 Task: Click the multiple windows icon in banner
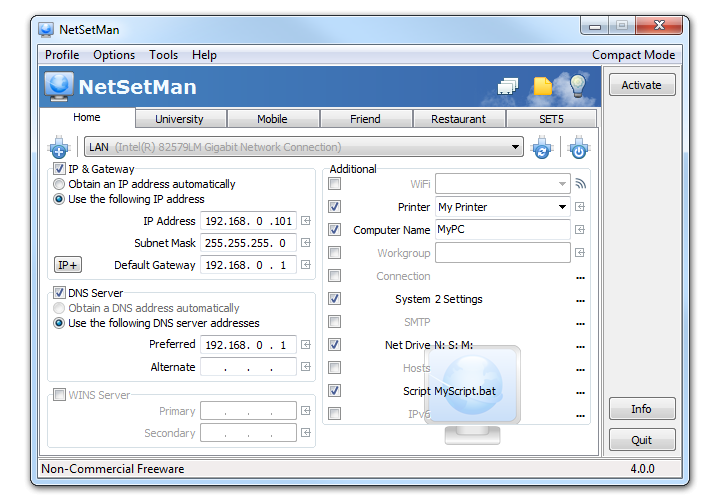coord(507,86)
